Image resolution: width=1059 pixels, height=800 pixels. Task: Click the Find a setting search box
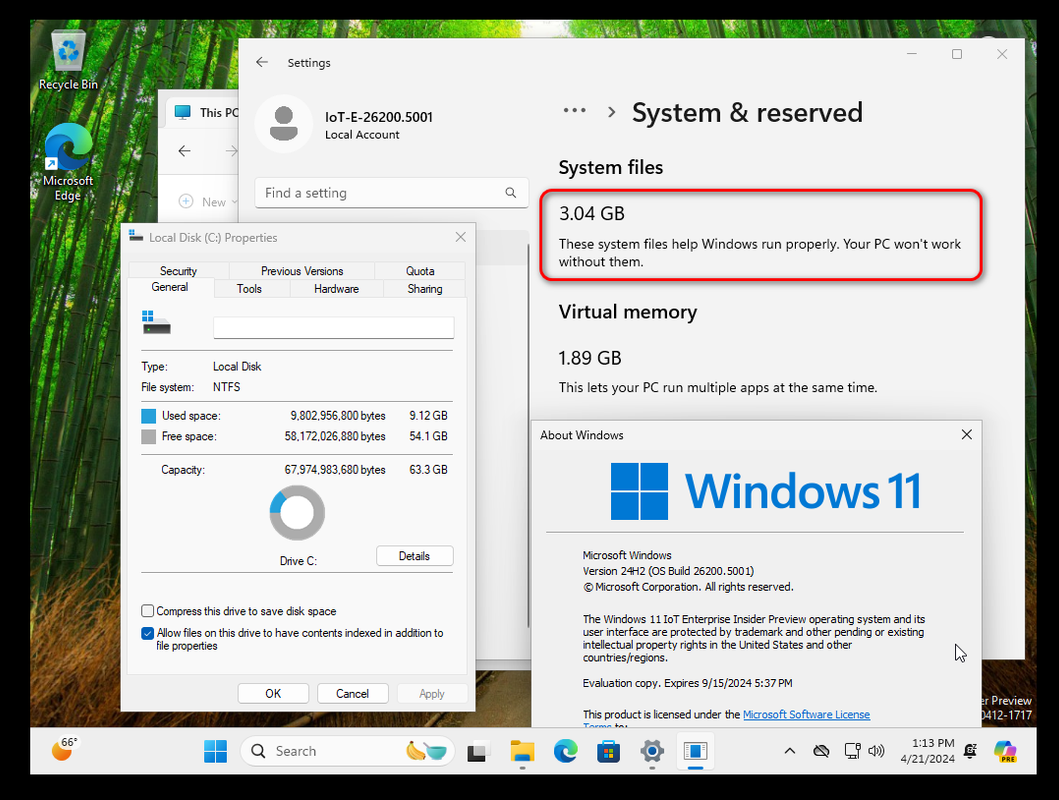point(391,193)
